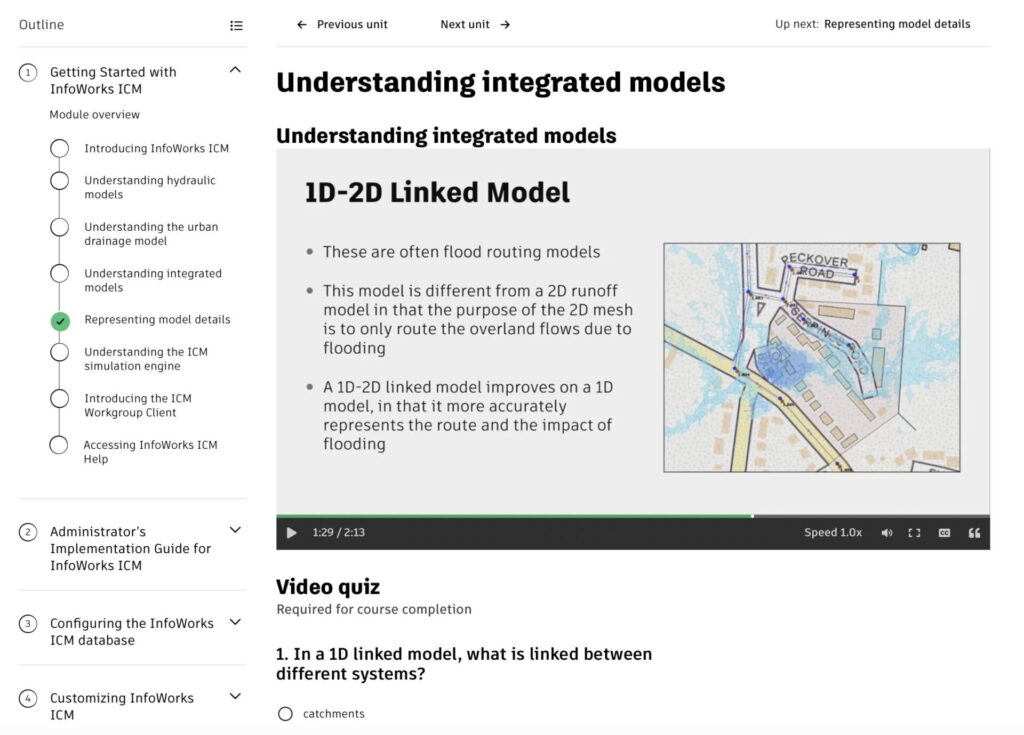Click the 'catchments' answer label text

pos(334,713)
